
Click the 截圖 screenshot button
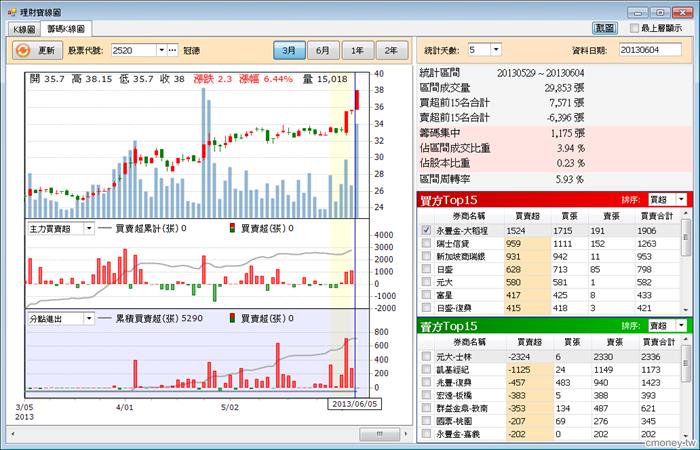604,28
